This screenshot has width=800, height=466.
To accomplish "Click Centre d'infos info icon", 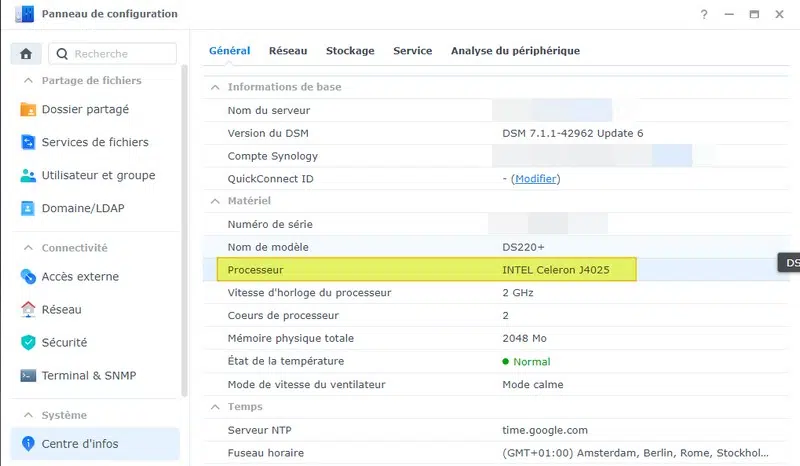I will pos(28,444).
